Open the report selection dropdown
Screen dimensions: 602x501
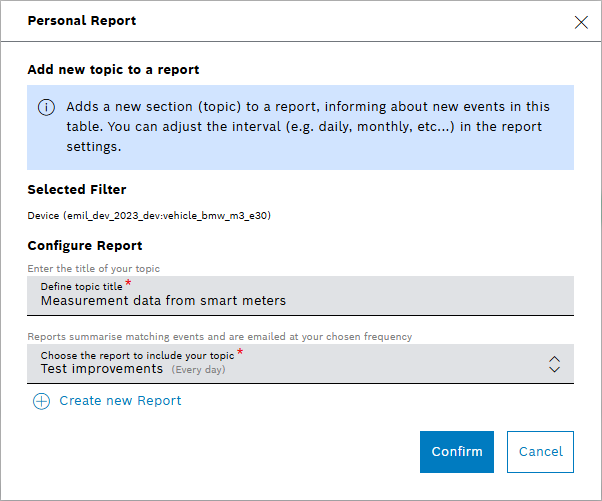click(300, 364)
